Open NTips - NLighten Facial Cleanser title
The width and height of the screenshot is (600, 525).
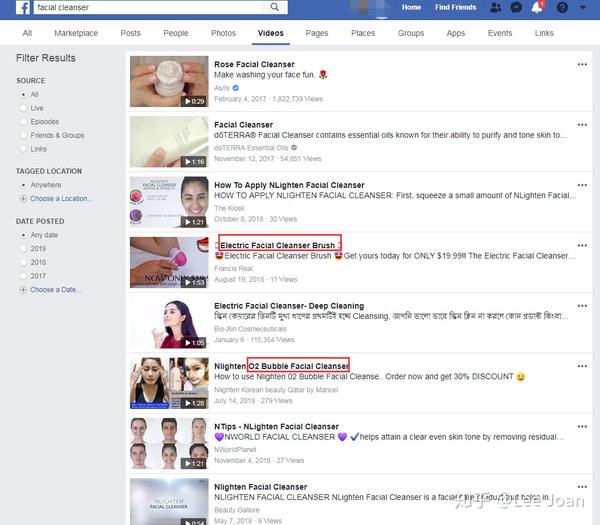tap(276, 426)
